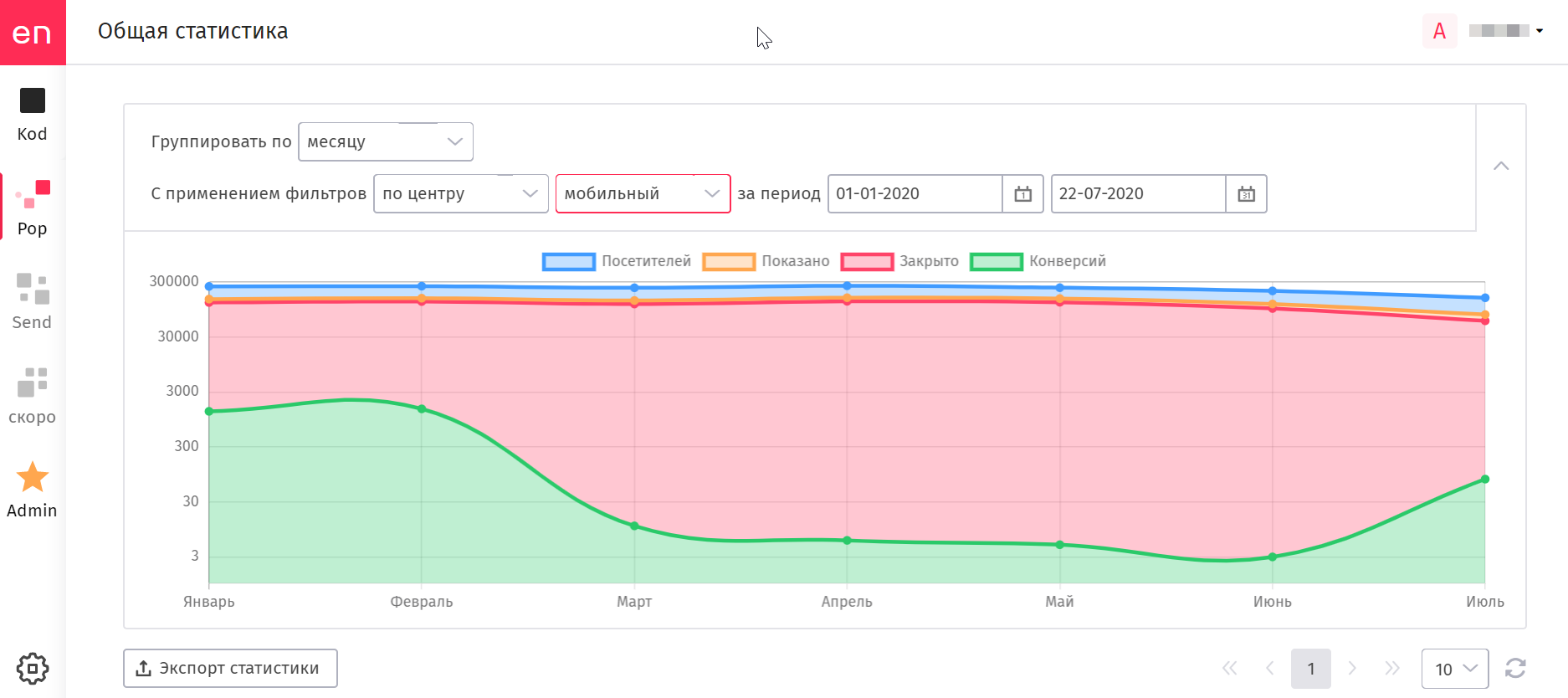
Task: Click the green Конверсий point at Март
Action: click(x=634, y=526)
